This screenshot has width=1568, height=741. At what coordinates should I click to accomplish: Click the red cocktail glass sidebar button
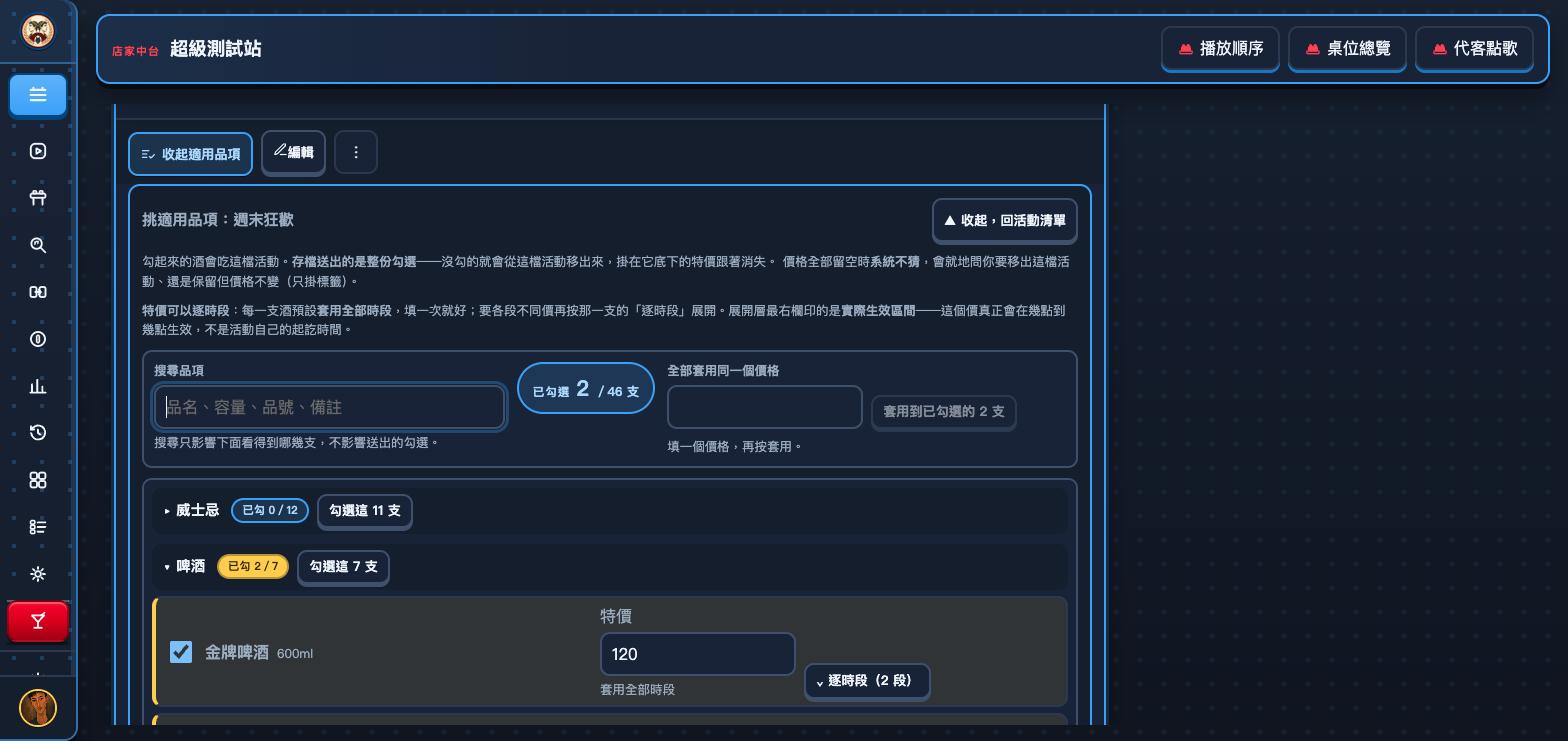pos(38,621)
